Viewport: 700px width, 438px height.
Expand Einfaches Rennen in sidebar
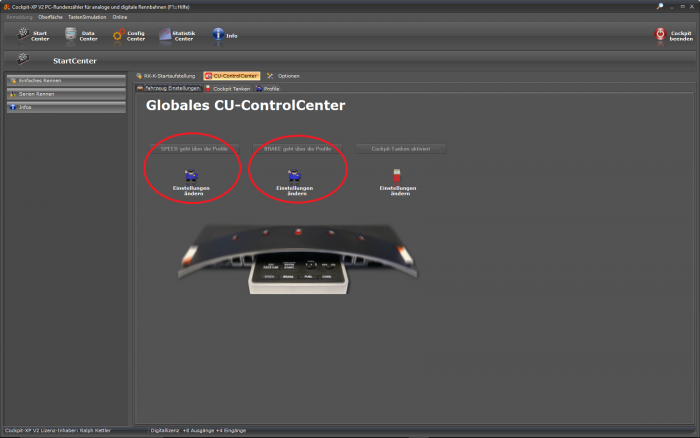coord(65,79)
